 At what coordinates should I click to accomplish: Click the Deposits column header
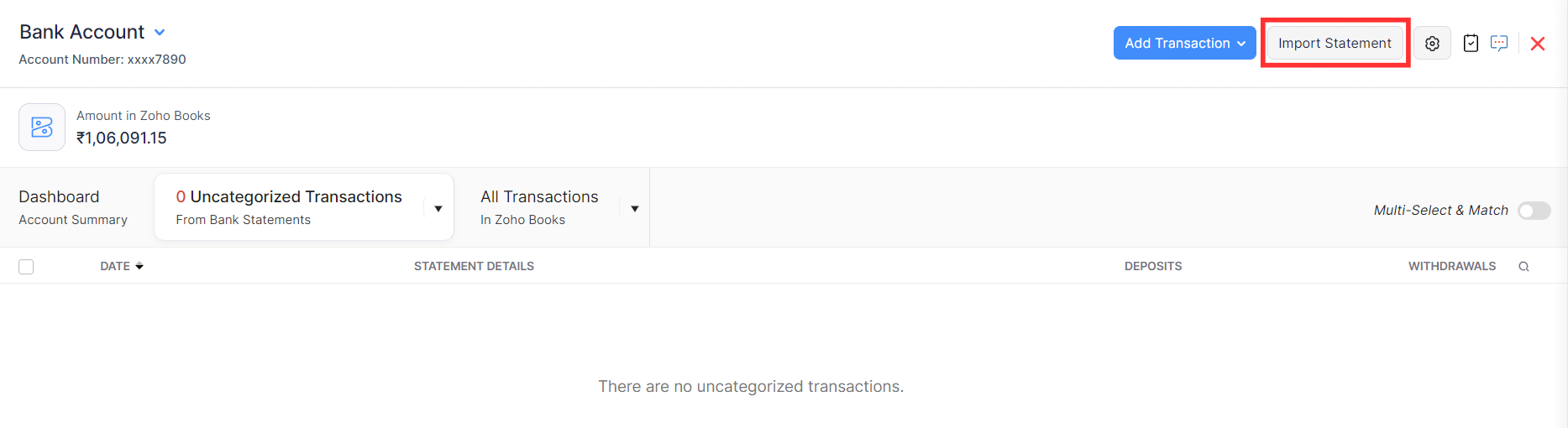(1152, 266)
